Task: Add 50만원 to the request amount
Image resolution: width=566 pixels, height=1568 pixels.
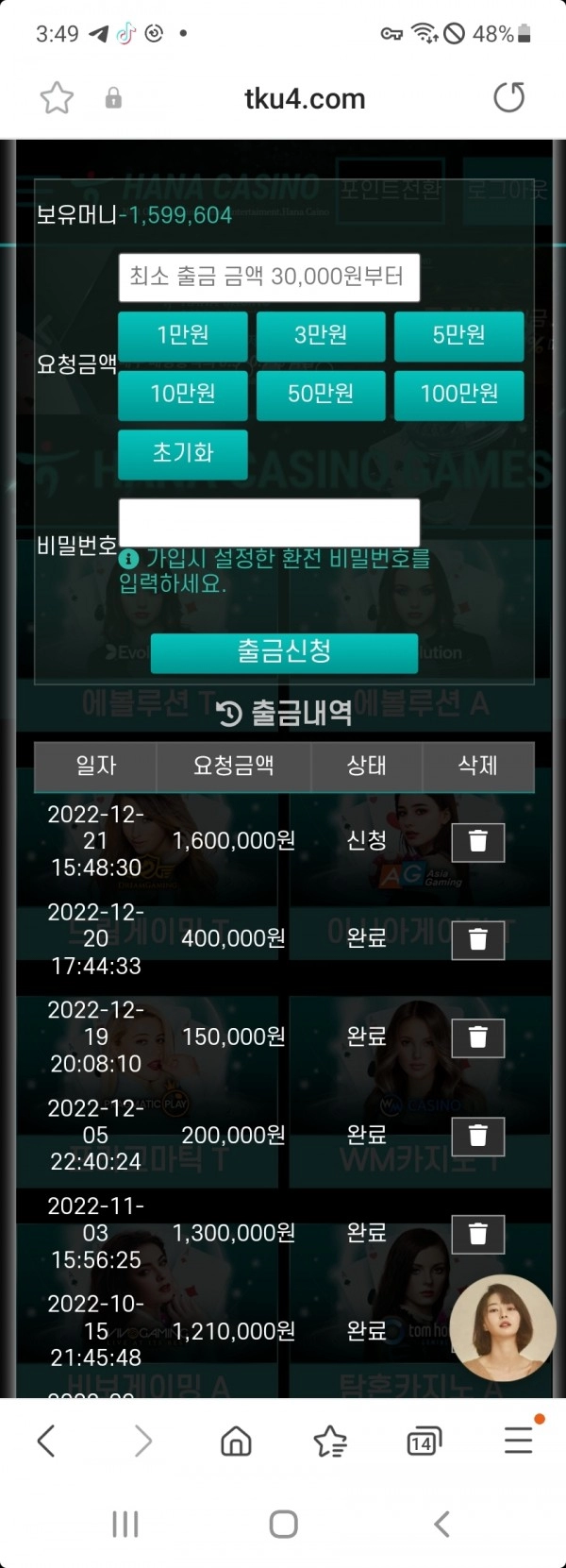Action: (321, 395)
